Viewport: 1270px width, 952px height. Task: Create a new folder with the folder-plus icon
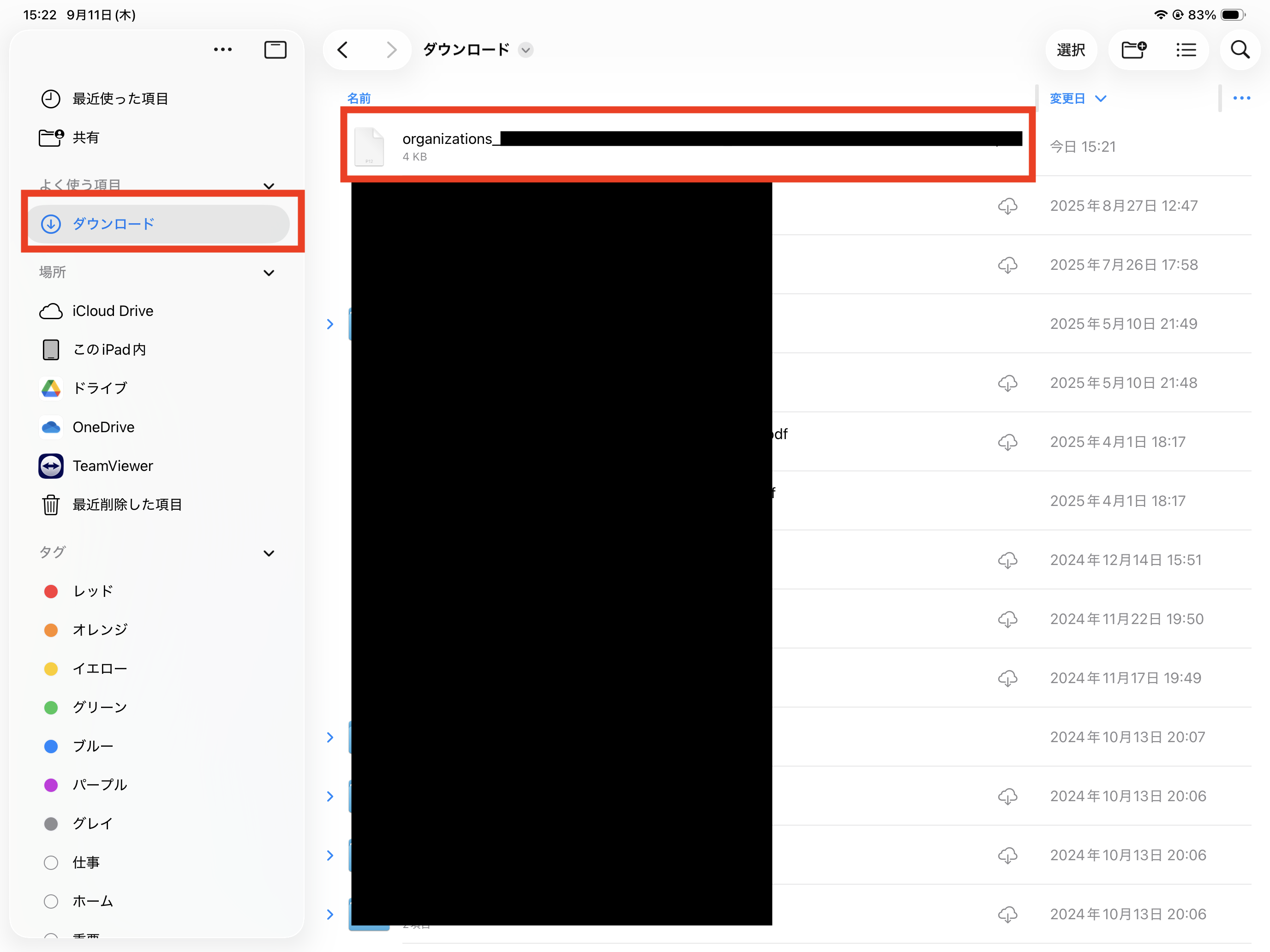[x=1134, y=50]
